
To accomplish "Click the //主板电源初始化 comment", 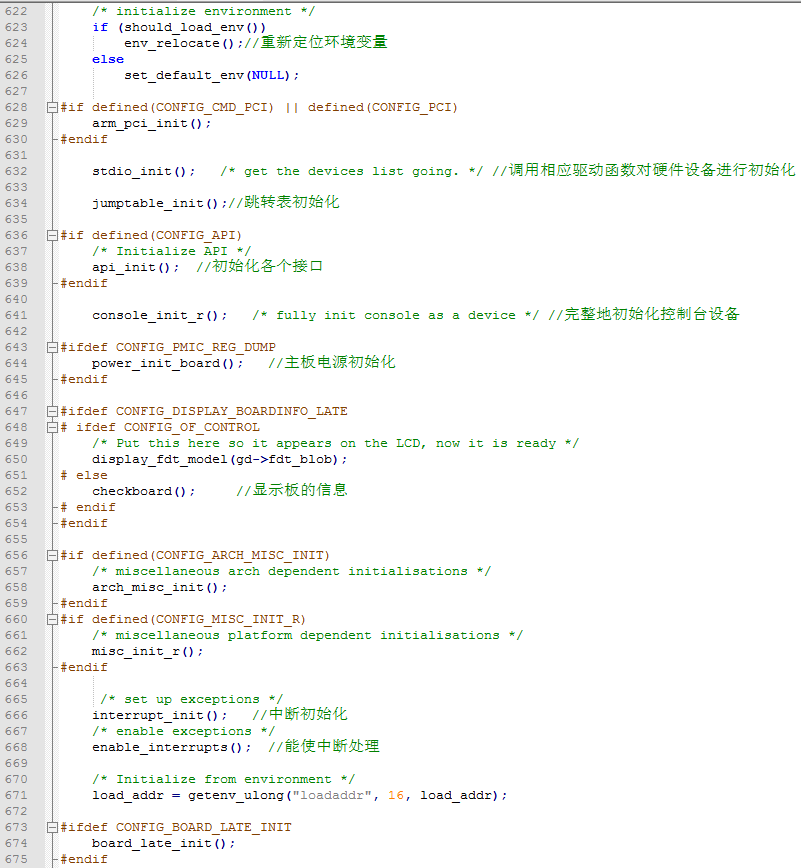I will point(332,362).
